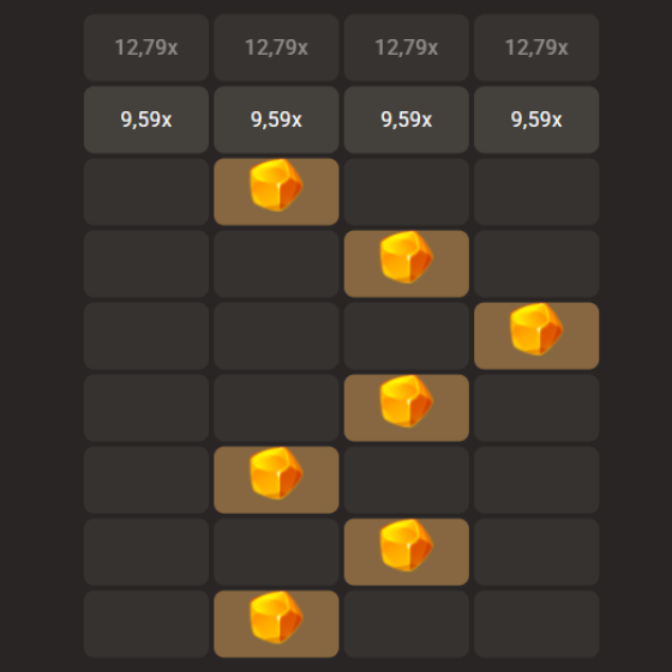
Task: Pick the second 9,59x tile from the left
Action: pyautogui.click(x=276, y=119)
